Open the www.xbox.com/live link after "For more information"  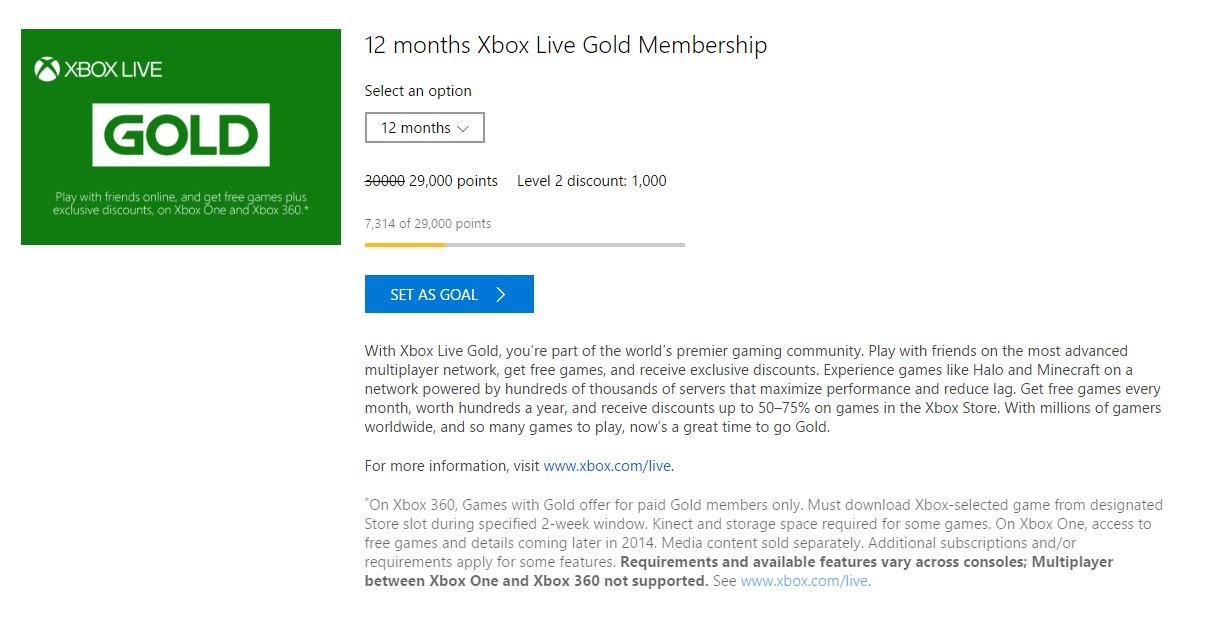(x=607, y=466)
